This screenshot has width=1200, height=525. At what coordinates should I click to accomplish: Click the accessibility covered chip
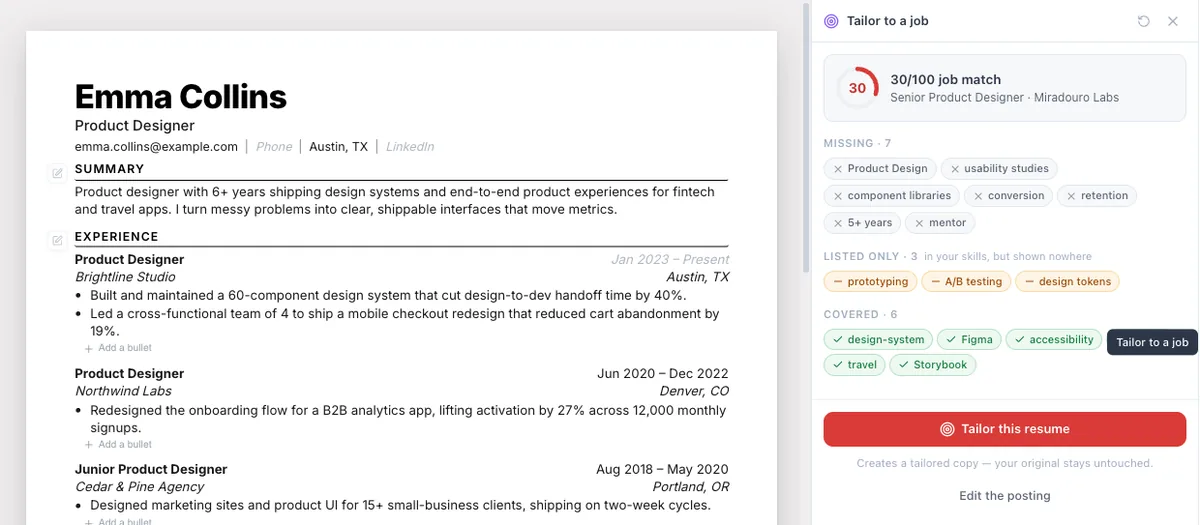(x=1054, y=340)
